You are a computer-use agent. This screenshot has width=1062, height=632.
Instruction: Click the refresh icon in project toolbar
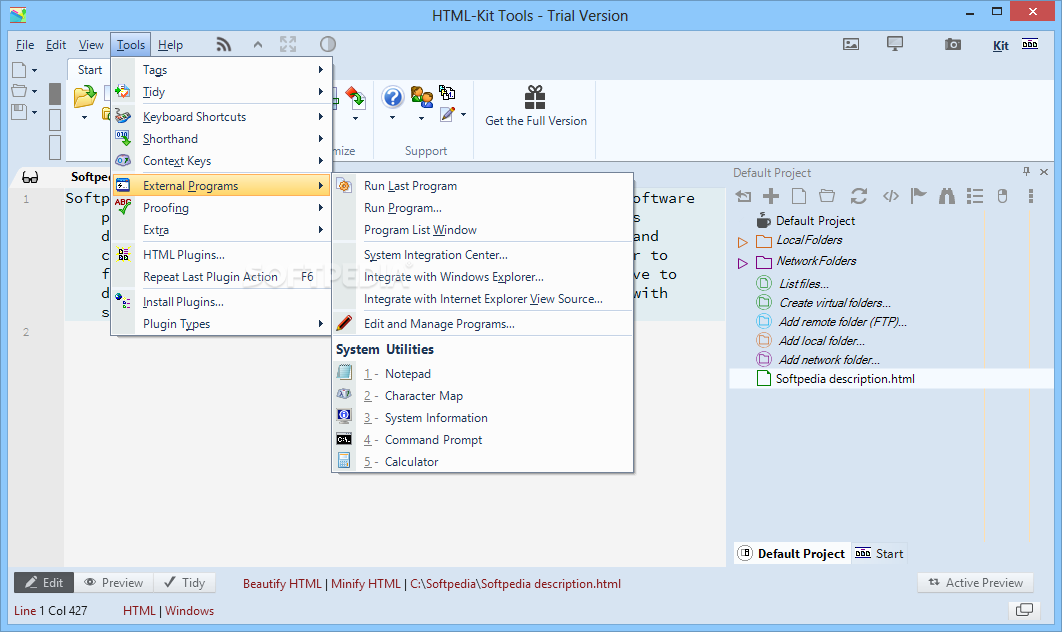pos(859,196)
